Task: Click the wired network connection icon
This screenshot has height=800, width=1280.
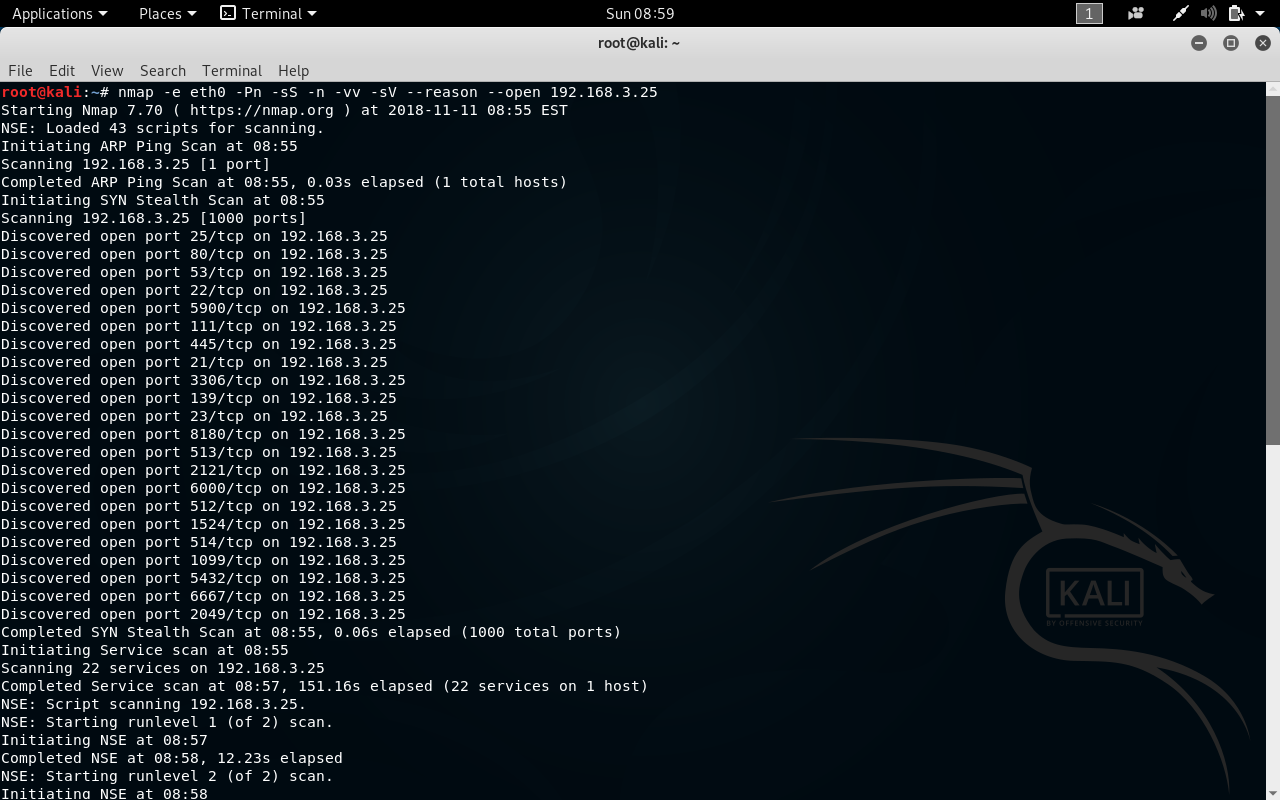Action: 1181,13
